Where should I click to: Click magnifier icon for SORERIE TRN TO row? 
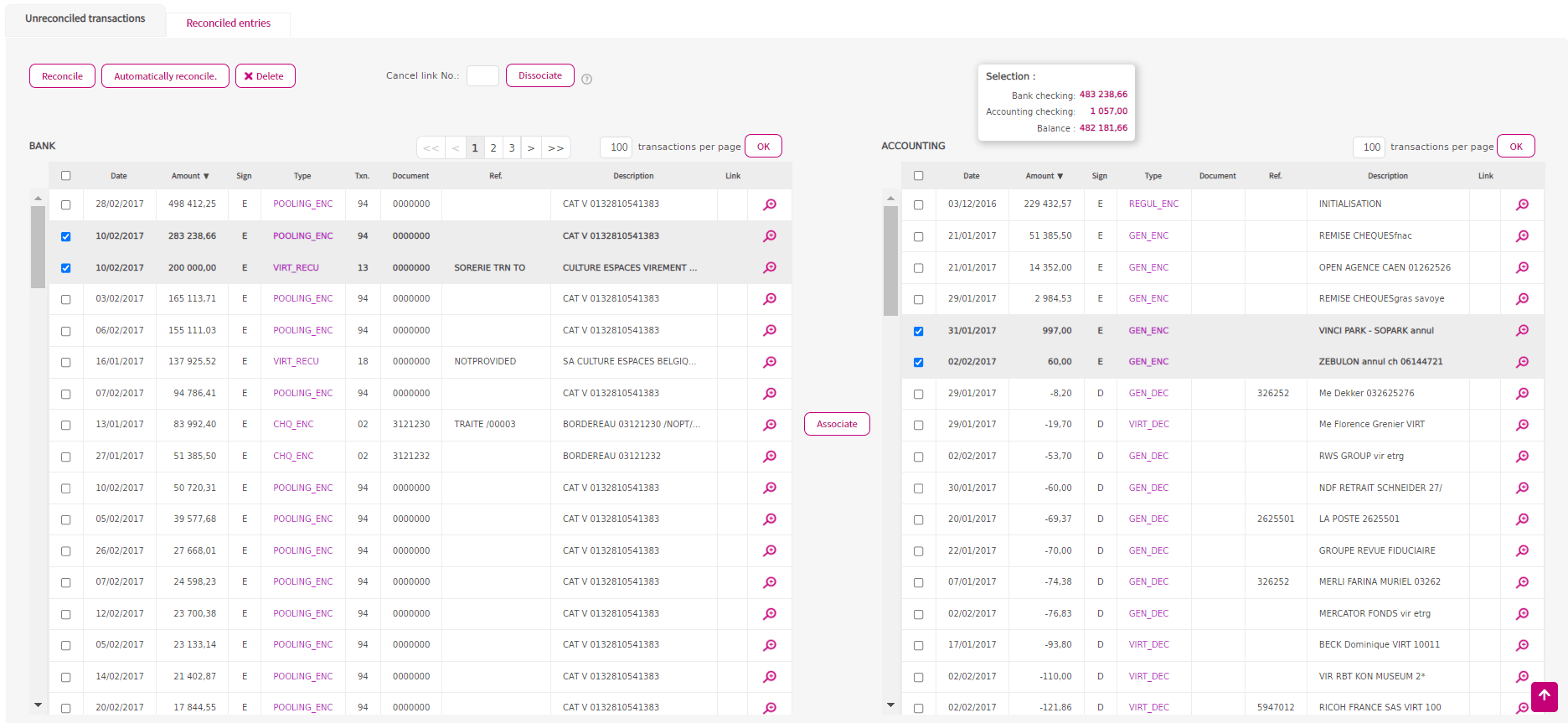coord(769,267)
